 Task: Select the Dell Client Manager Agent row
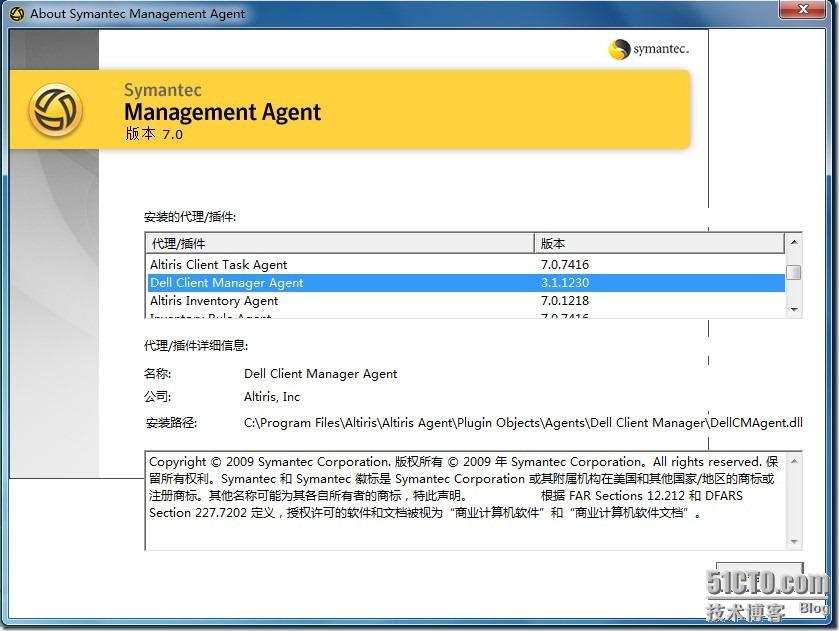point(466,283)
